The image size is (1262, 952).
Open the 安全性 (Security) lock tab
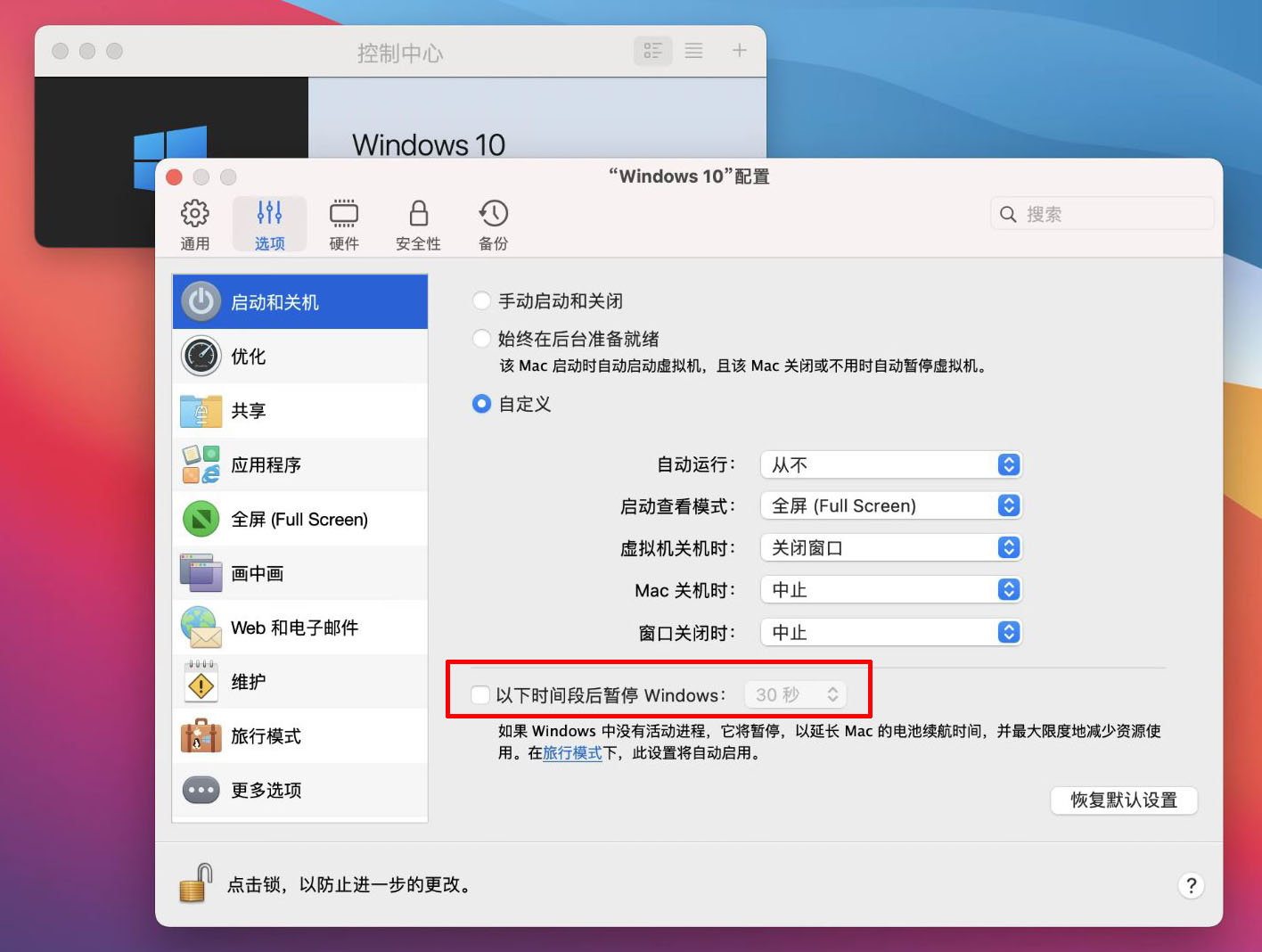point(418,225)
